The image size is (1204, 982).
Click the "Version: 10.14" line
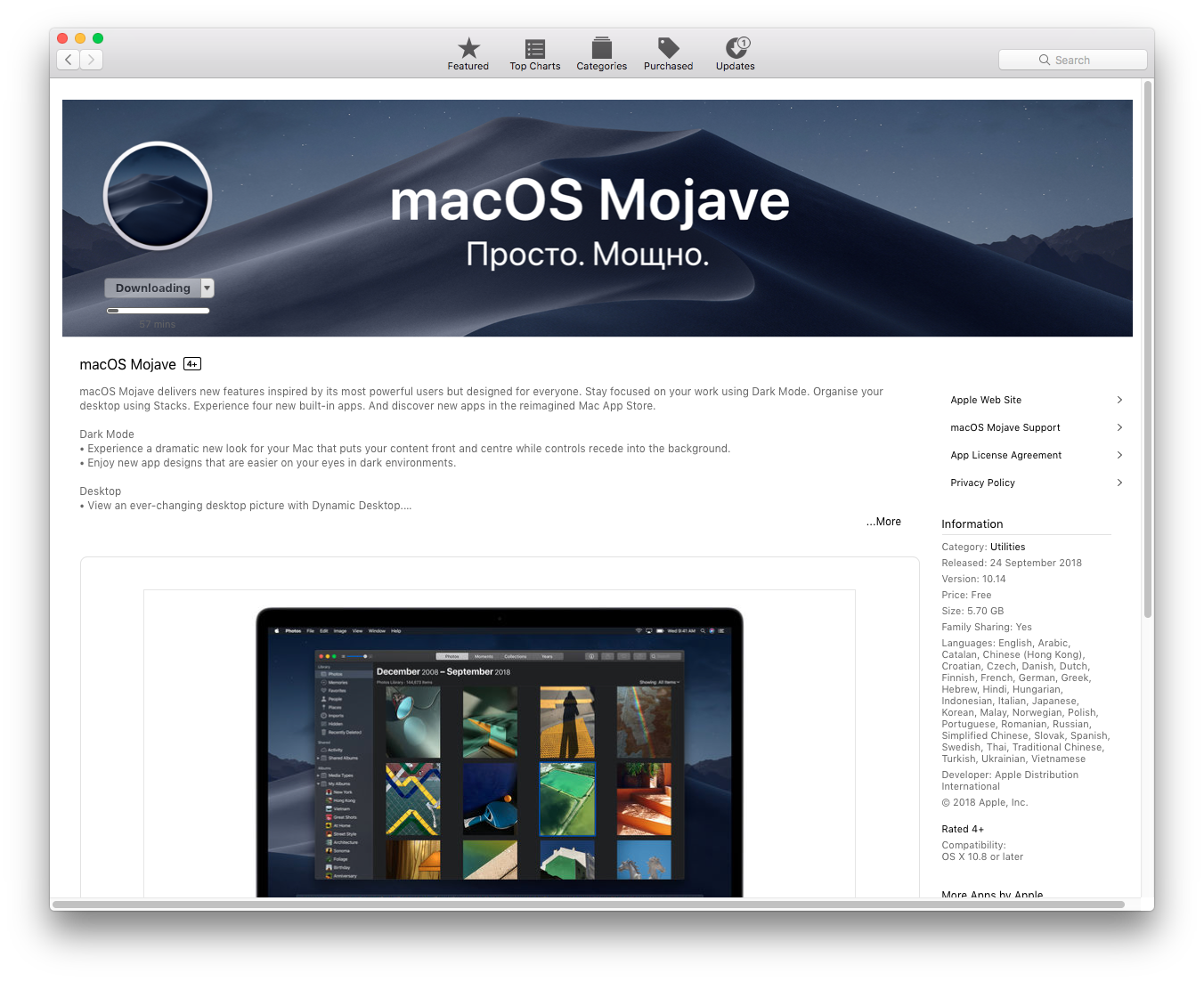[973, 579]
